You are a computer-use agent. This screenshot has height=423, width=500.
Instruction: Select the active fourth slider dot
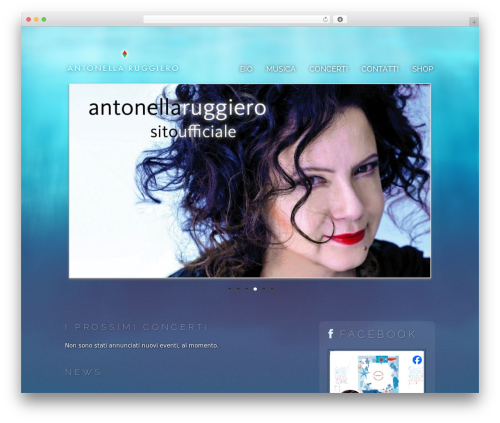tap(255, 289)
